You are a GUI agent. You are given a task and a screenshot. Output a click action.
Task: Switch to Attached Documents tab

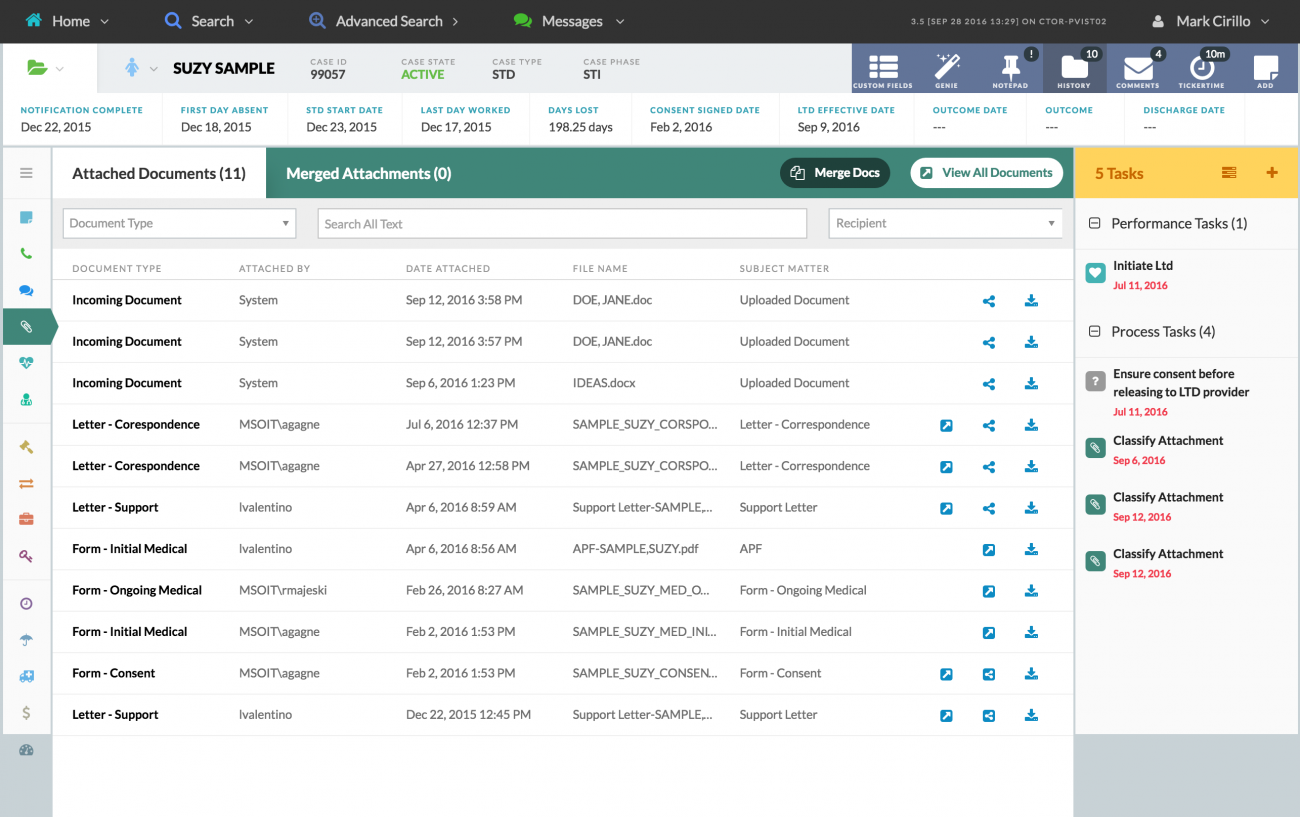coord(159,173)
